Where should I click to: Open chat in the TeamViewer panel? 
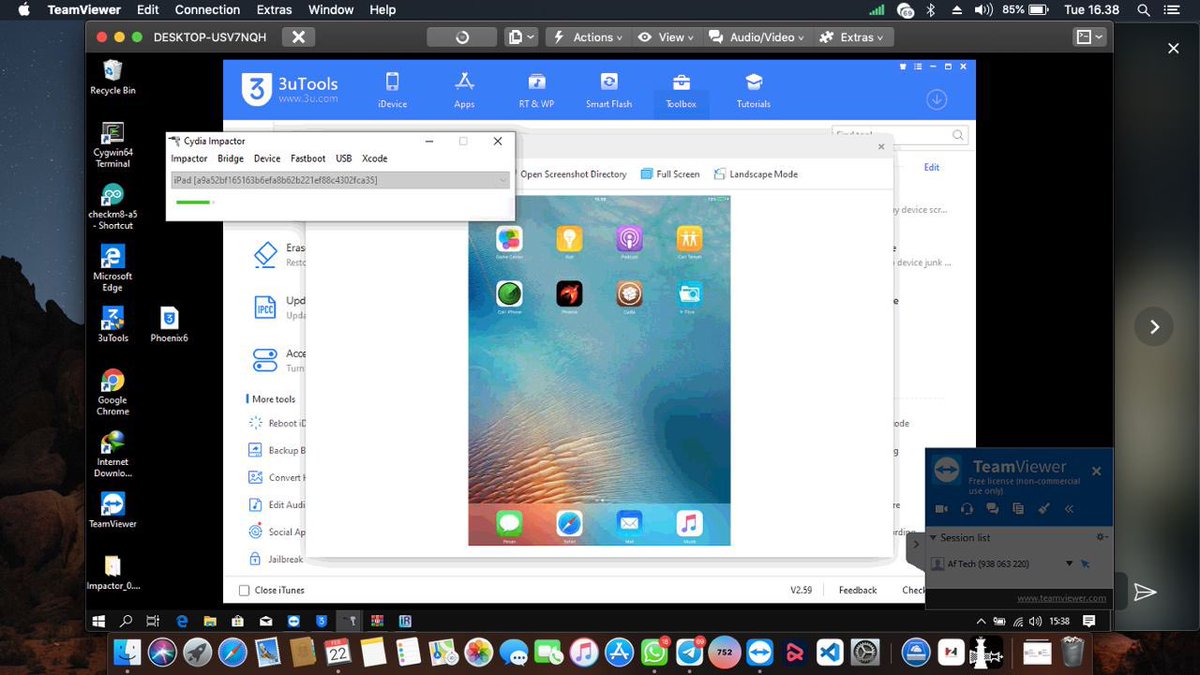point(992,509)
